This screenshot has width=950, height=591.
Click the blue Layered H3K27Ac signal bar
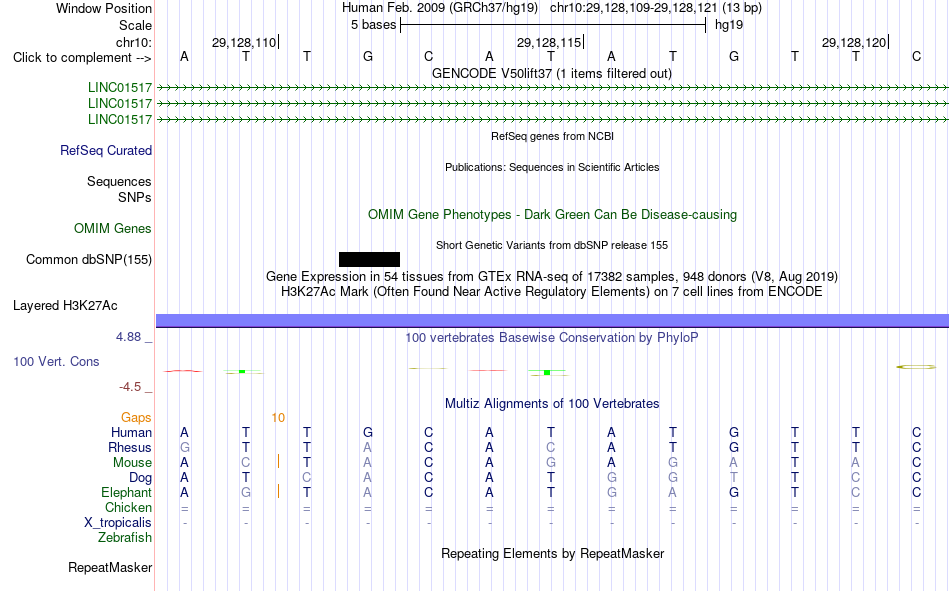point(552,321)
